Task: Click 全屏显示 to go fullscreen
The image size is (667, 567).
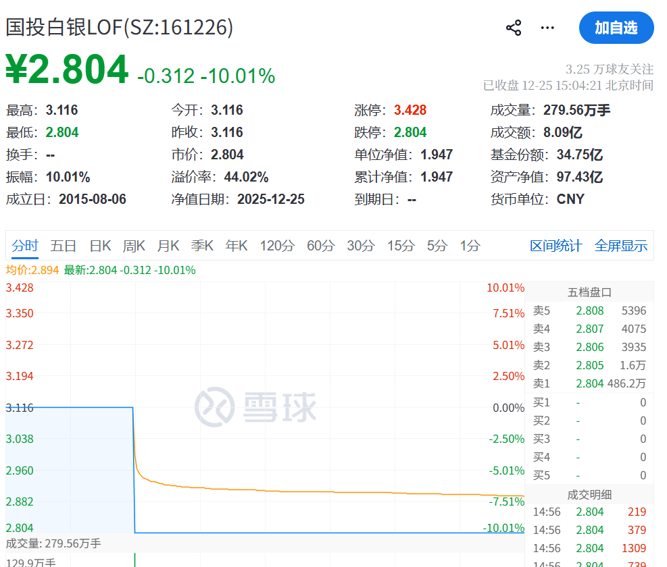Action: (x=620, y=246)
